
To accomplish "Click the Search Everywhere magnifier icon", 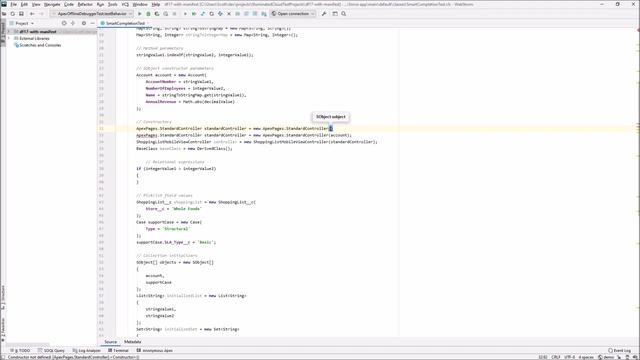I will (344, 14).
